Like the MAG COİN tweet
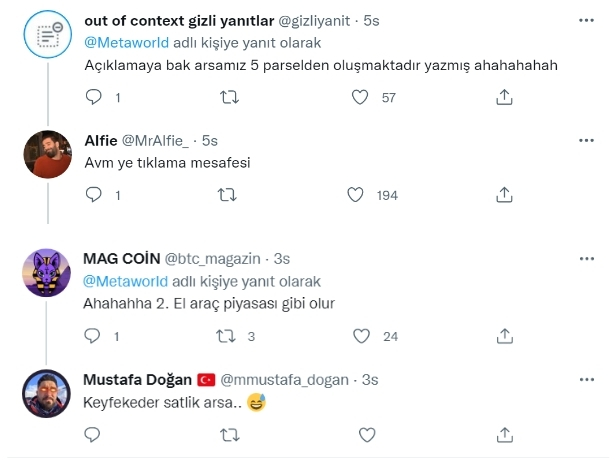The image size is (616, 461). pos(363,337)
